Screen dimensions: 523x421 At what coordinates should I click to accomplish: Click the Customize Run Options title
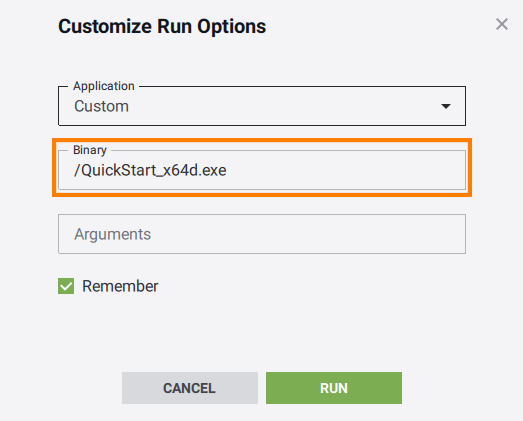[162, 26]
